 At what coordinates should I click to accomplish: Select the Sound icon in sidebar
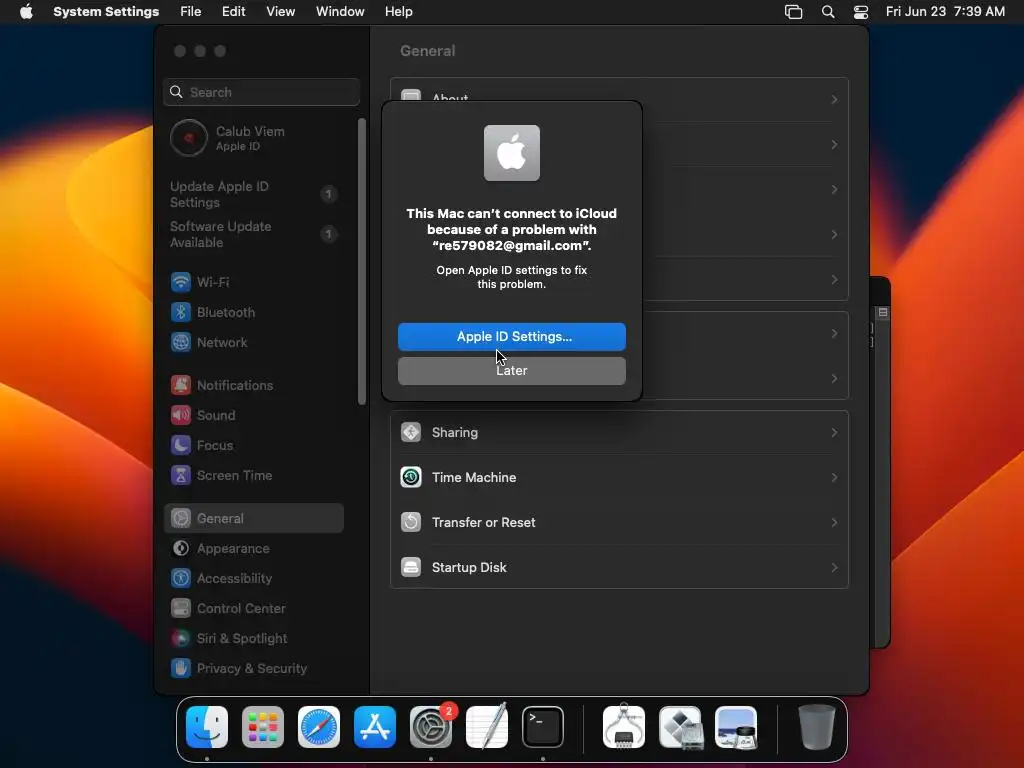(181, 415)
